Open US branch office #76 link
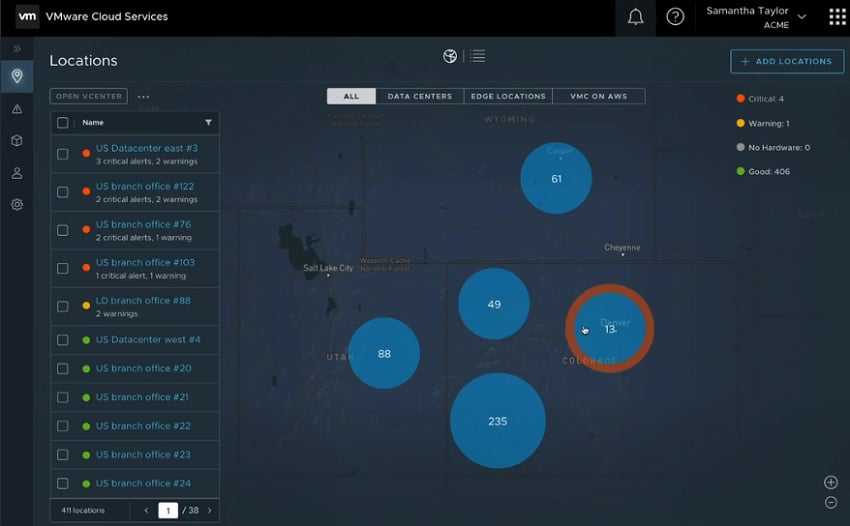850x526 pixels. pyautogui.click(x=143, y=224)
